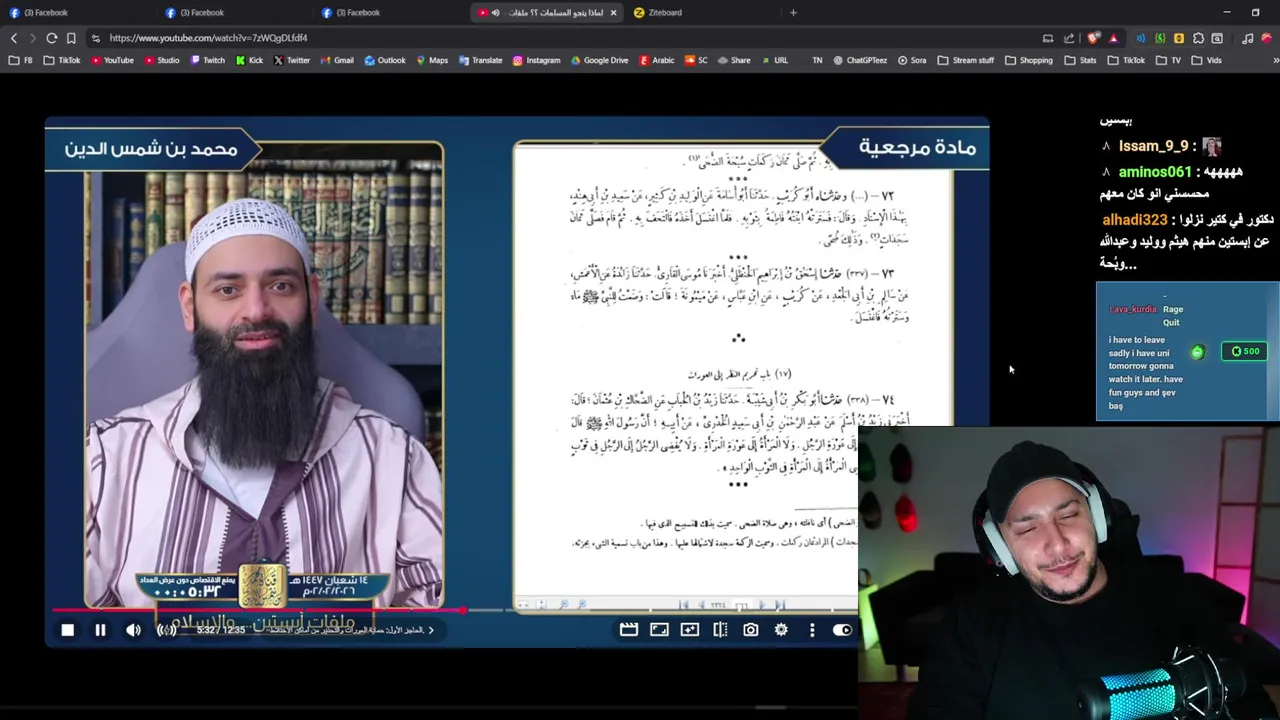Image resolution: width=1280 pixels, height=720 pixels.
Task: Open the Maps bookmark
Action: click(x=432, y=60)
